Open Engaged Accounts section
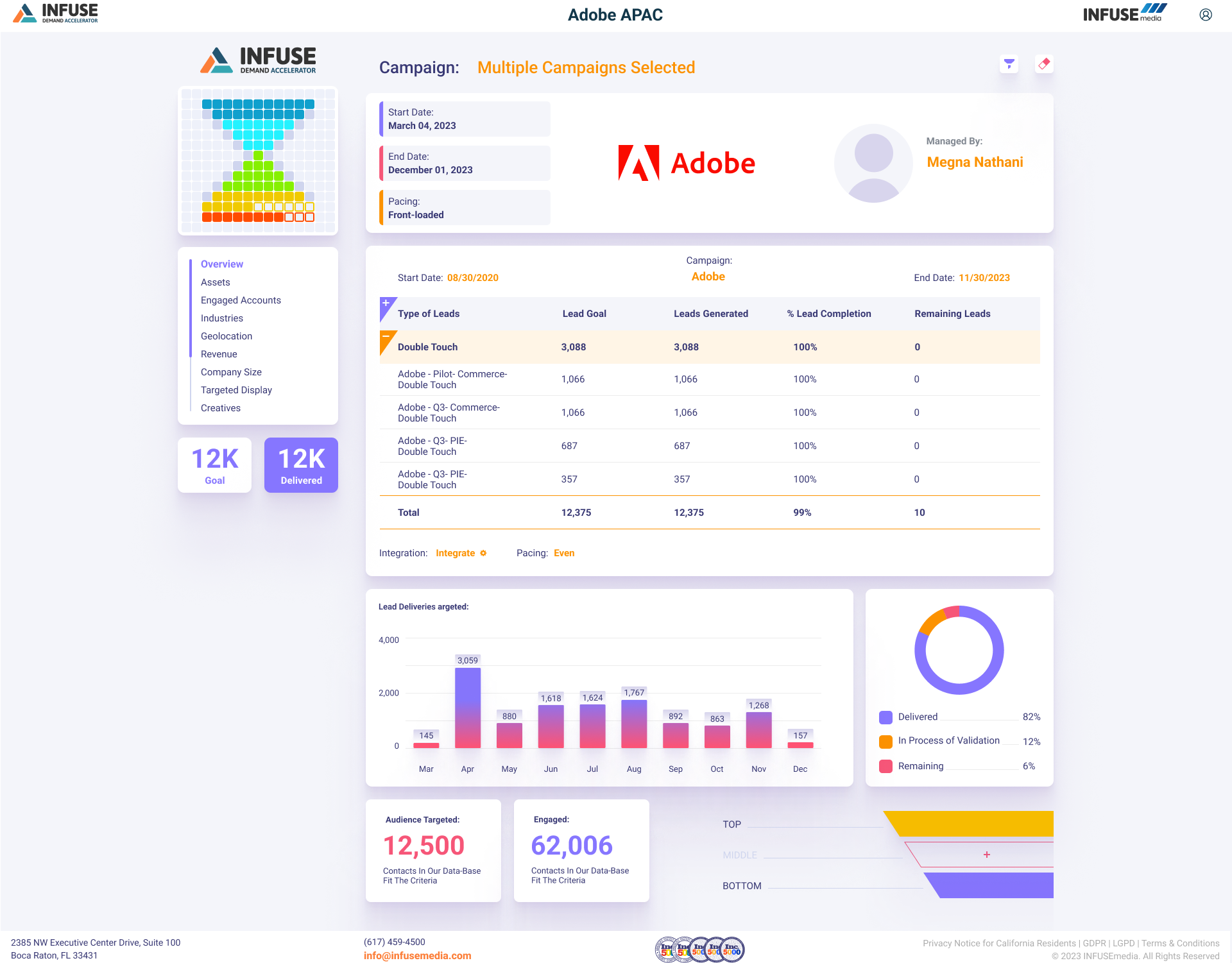This screenshot has width=1232, height=963. pyautogui.click(x=241, y=300)
